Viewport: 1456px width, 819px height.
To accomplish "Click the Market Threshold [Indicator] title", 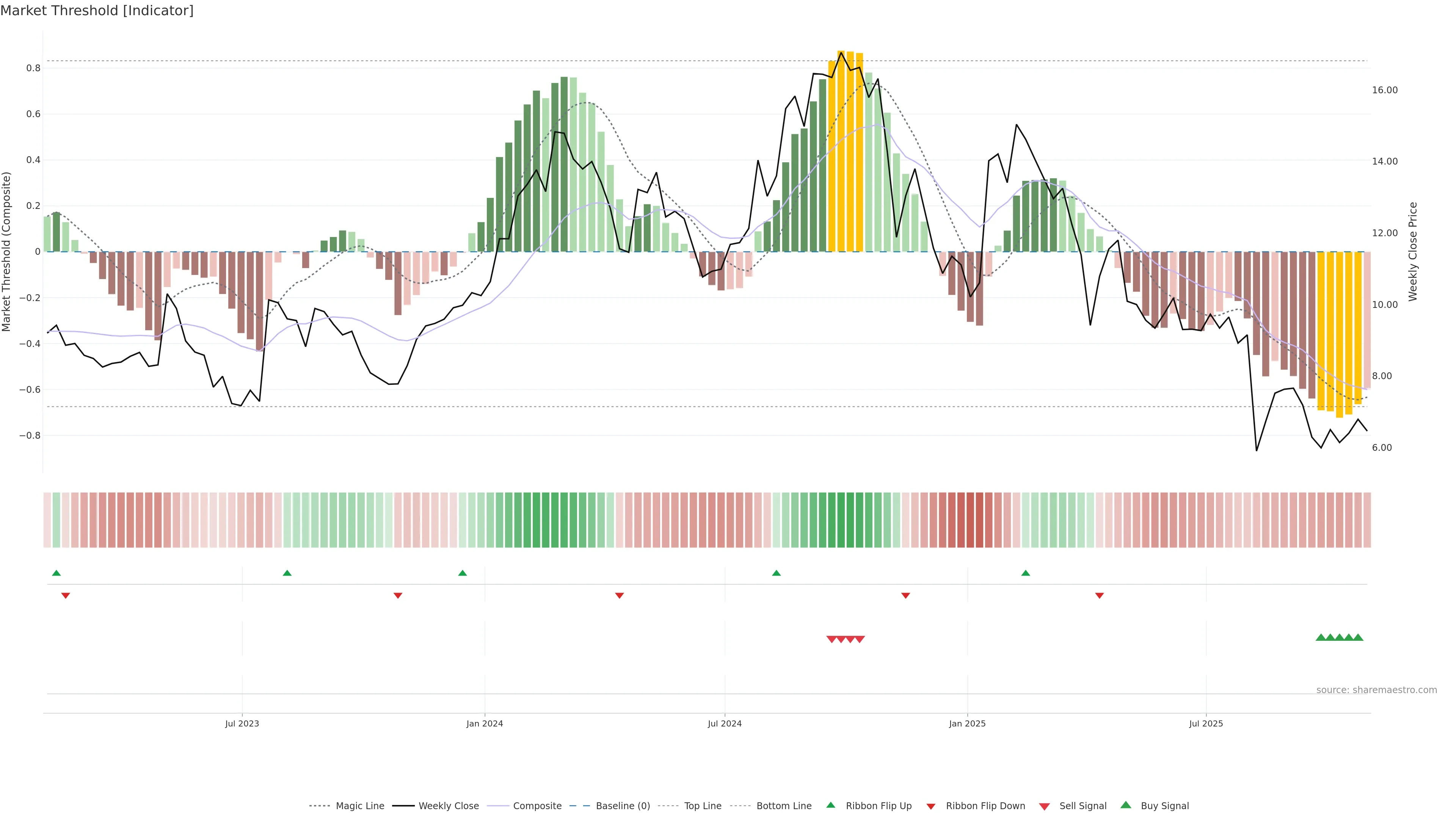I will pyautogui.click(x=97, y=10).
